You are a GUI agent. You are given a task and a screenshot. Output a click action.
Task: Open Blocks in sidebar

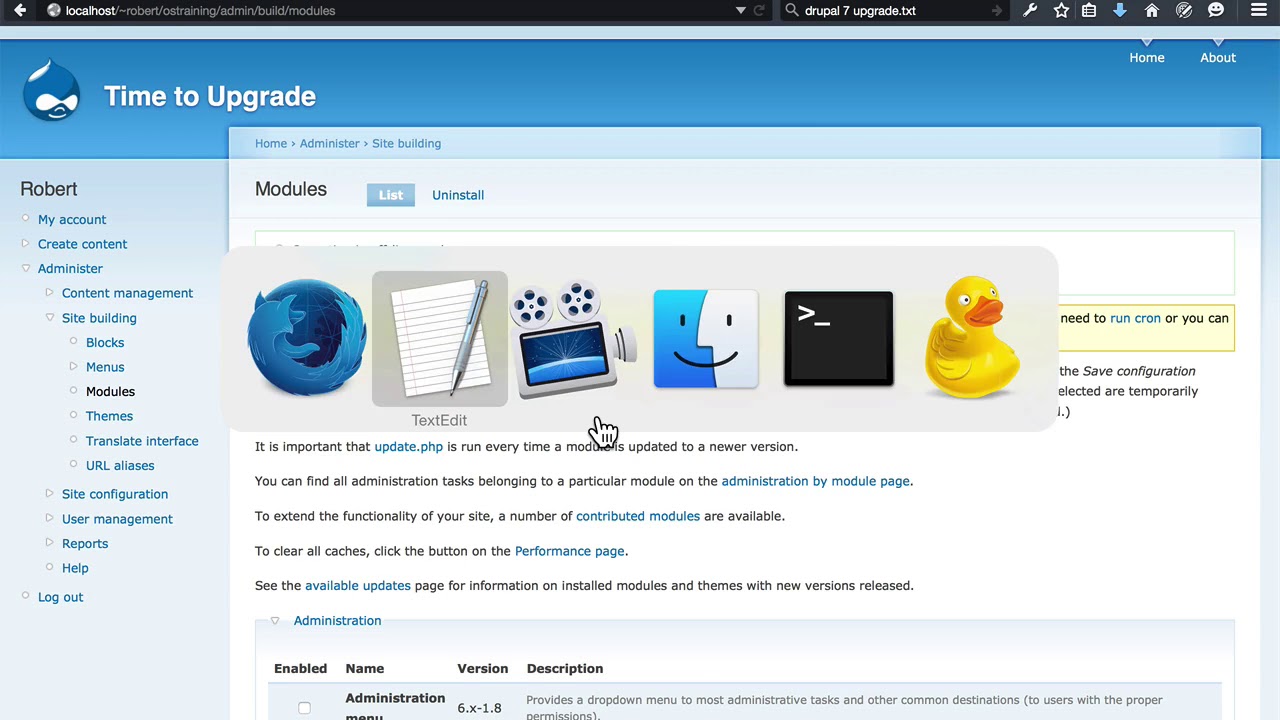tap(105, 343)
